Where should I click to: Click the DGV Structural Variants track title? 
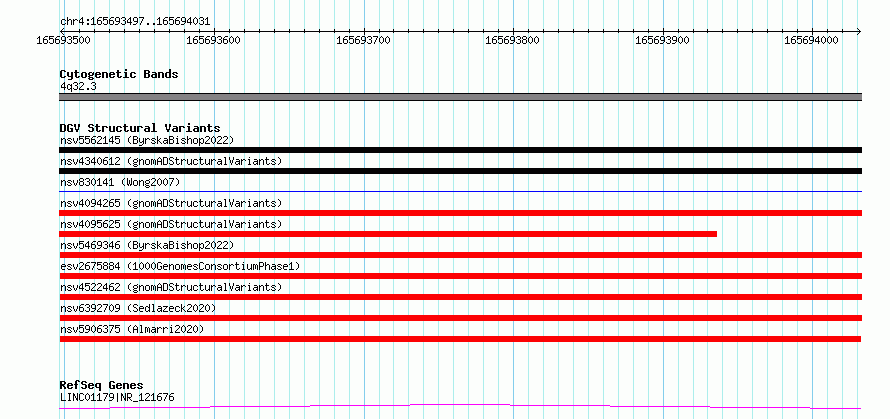click(140, 128)
